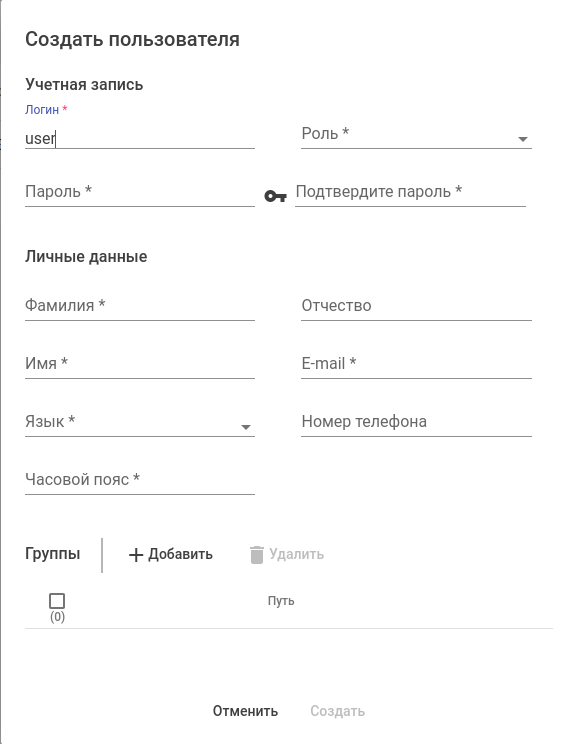Viewport: 576px width, 744px height.
Task: Focus the Имя input field
Action: [x=139, y=364]
